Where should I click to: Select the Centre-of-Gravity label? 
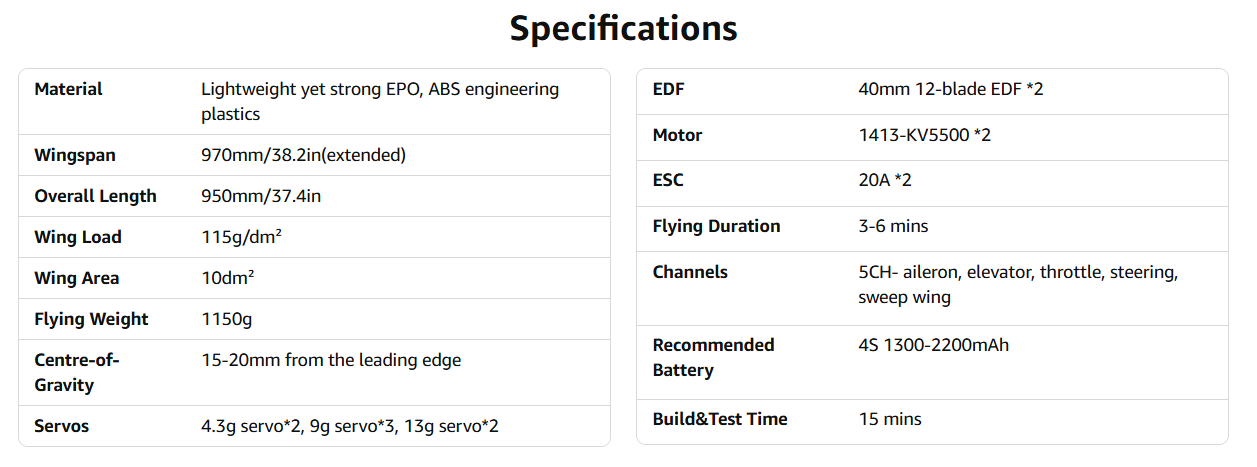(78, 372)
